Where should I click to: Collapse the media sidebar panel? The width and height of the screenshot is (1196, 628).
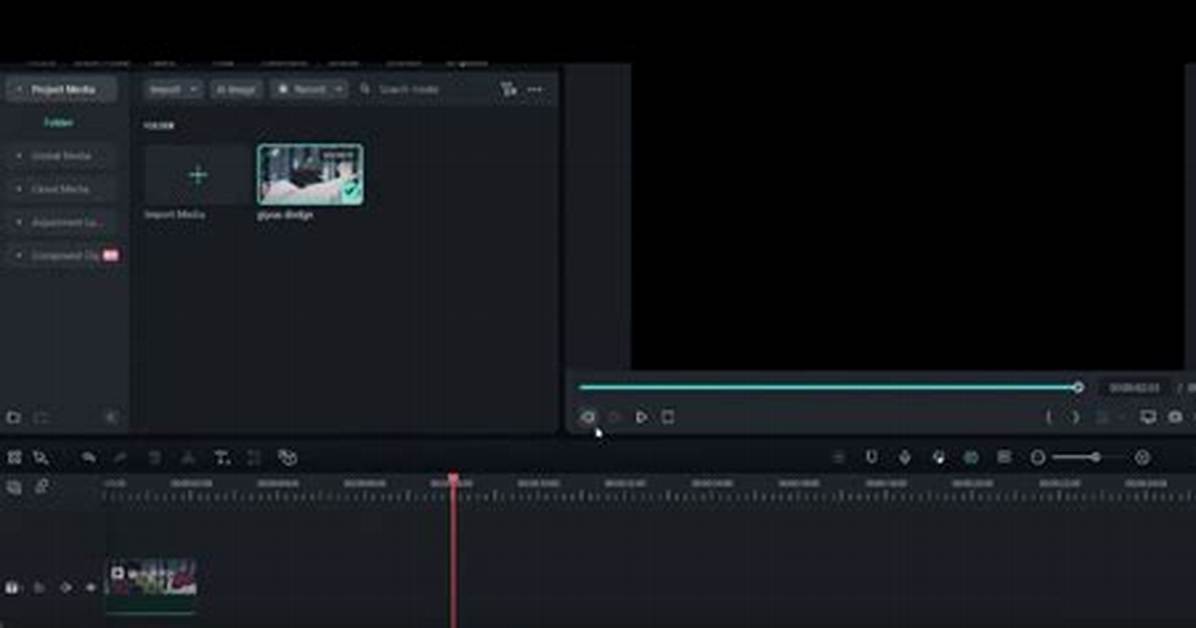click(111, 417)
